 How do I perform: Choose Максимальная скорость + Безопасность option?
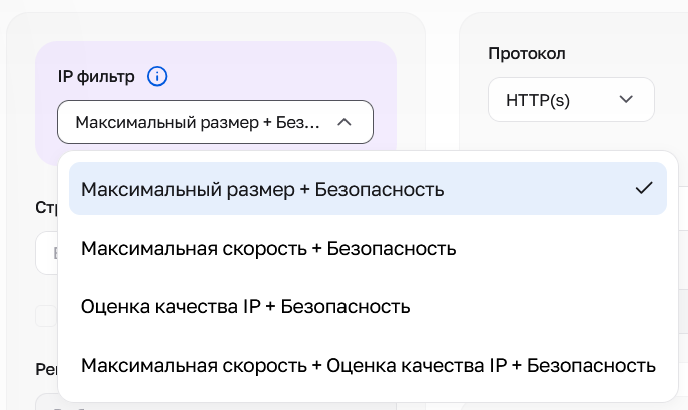(x=368, y=248)
